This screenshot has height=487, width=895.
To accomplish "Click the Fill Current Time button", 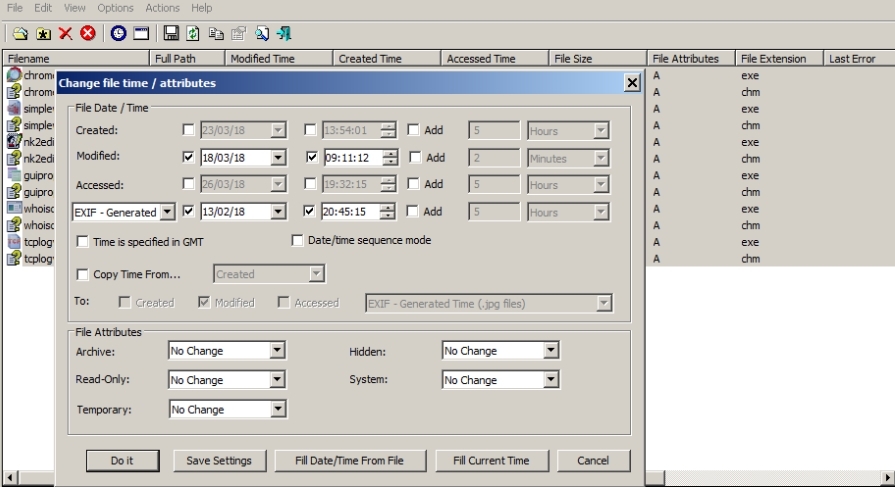I will tap(491, 460).
